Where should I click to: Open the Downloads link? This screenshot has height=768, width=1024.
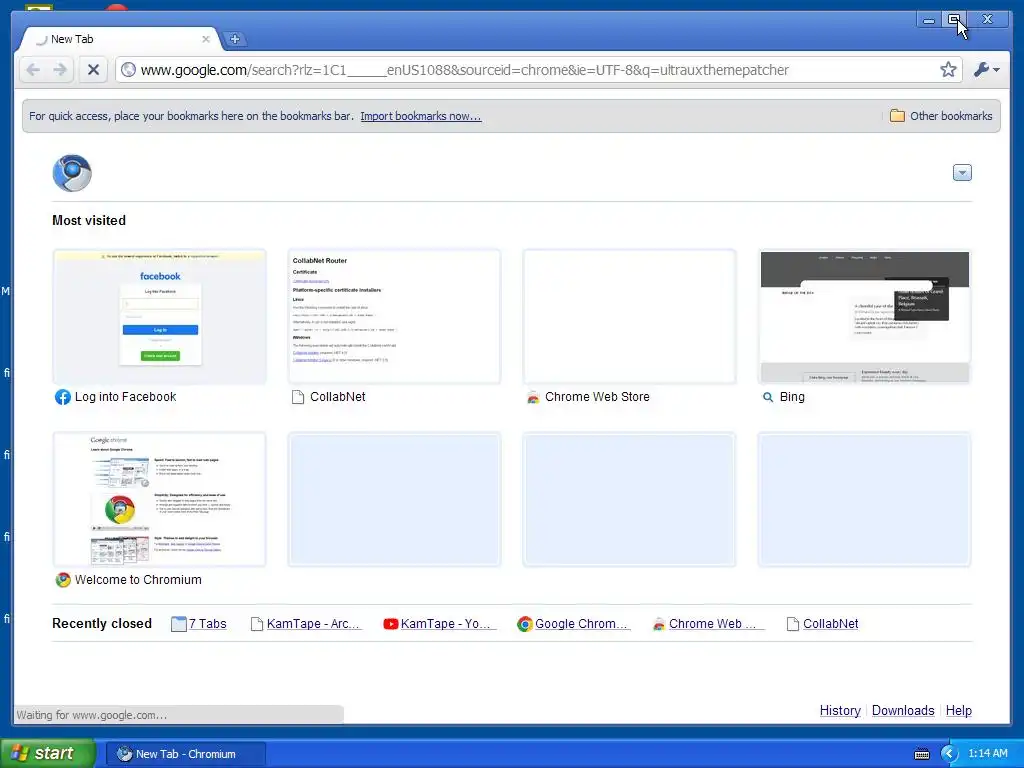pos(903,711)
